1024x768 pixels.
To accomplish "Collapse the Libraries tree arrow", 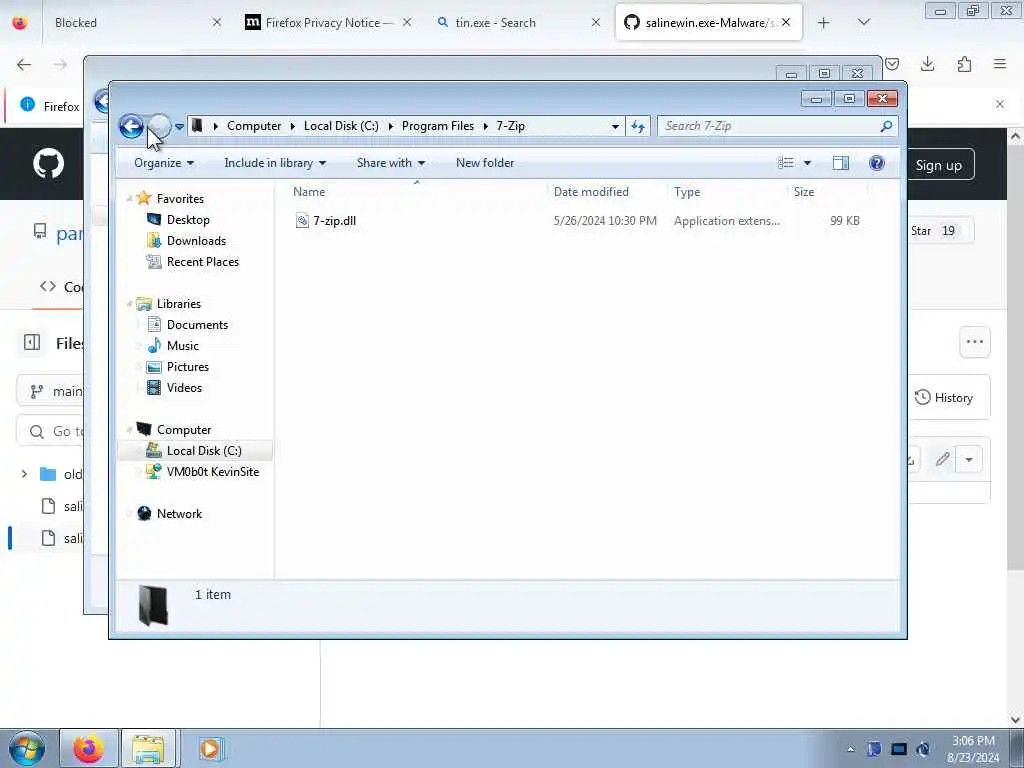I will [129, 304].
